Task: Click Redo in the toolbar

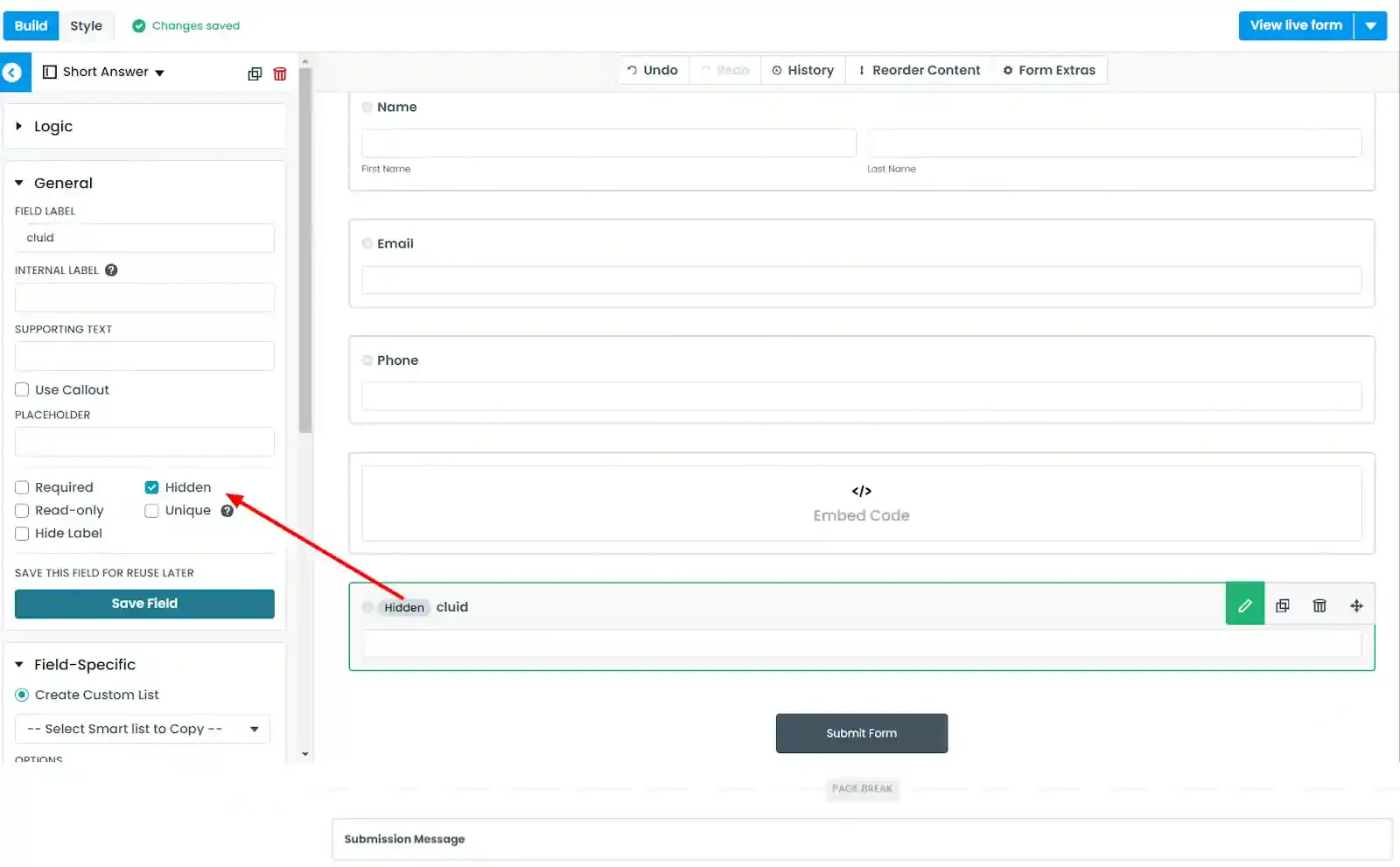Action: (x=725, y=71)
